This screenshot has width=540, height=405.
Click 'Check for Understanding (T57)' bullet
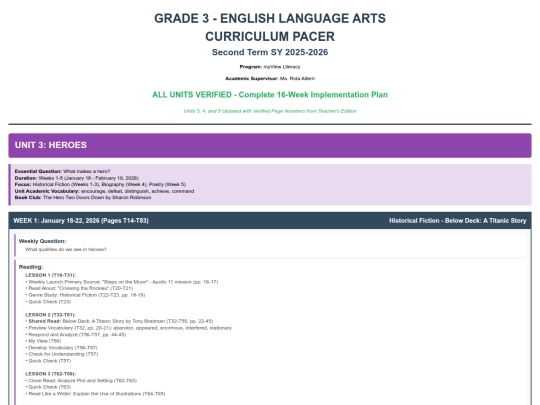[x=62, y=354]
